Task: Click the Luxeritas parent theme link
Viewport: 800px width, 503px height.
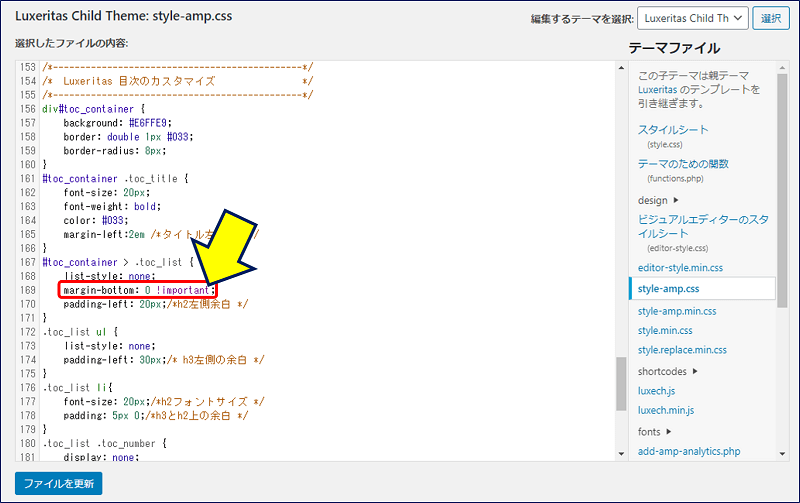Action: pyautogui.click(x=657, y=90)
